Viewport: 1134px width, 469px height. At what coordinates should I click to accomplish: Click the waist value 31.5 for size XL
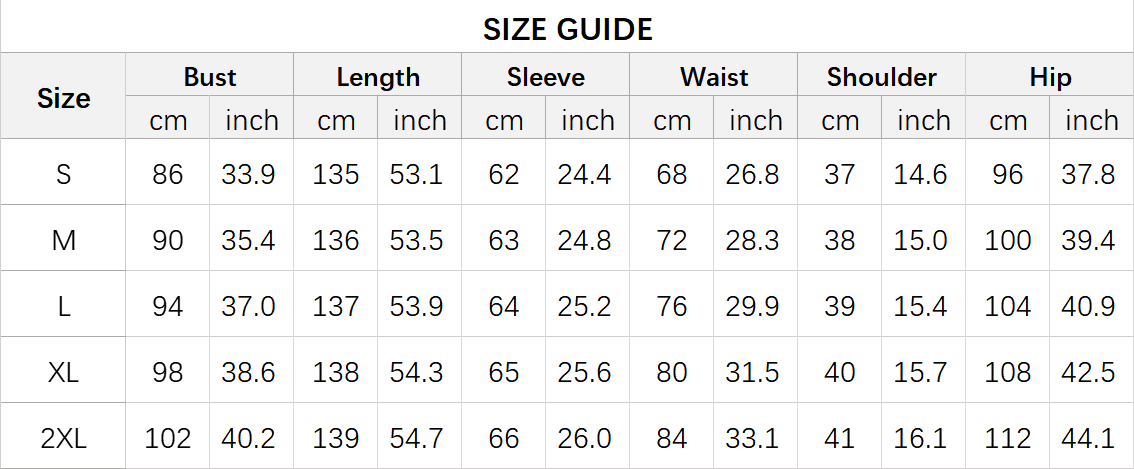(752, 372)
